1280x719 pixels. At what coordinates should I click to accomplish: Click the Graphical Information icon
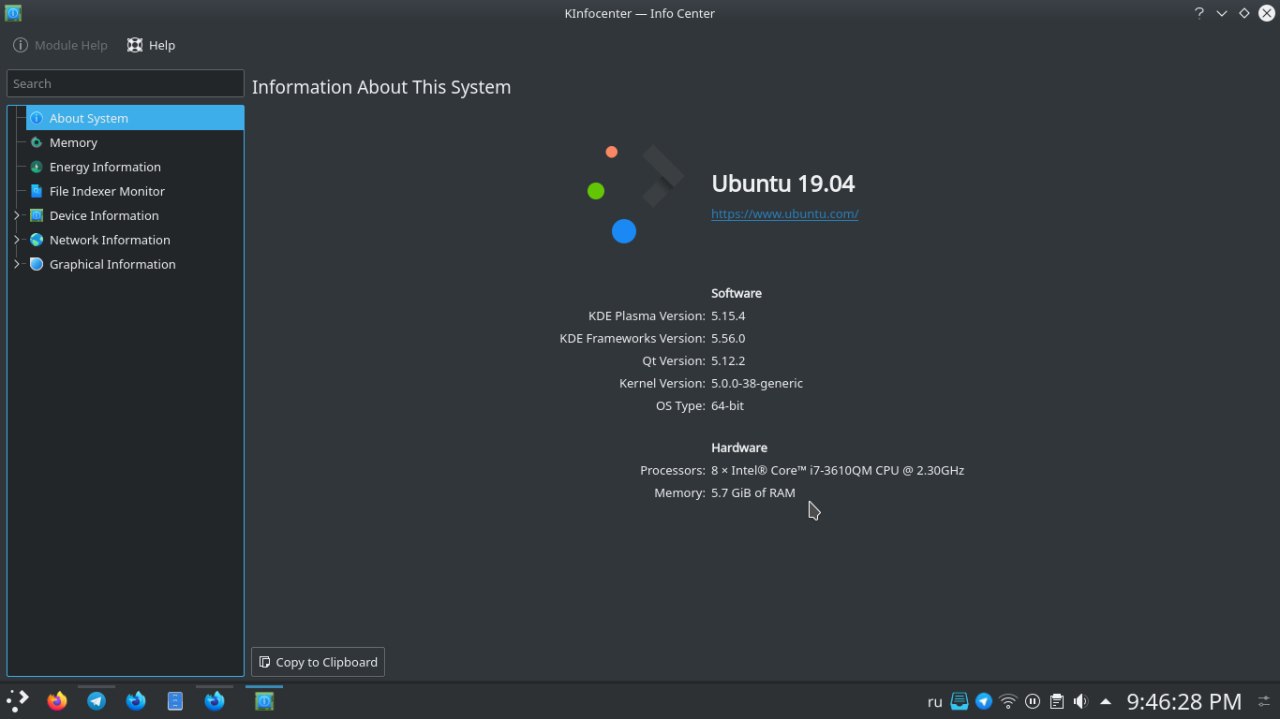(x=37, y=264)
